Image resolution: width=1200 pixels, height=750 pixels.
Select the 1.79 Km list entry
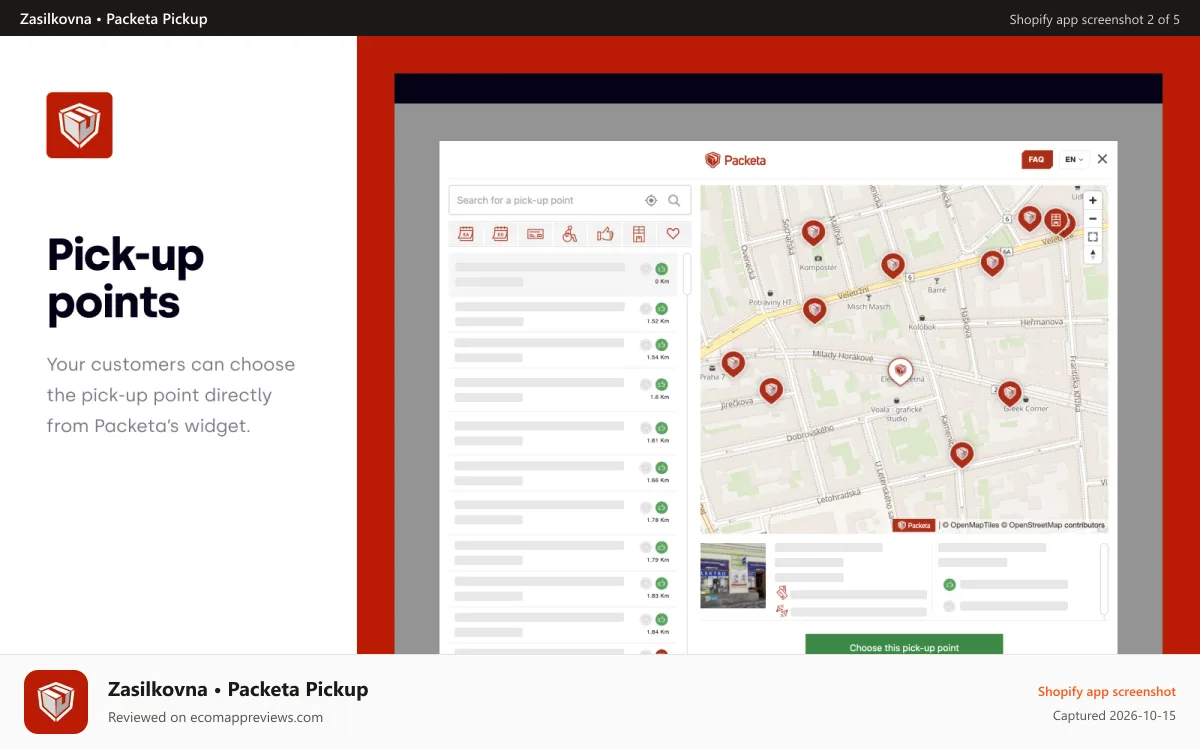coord(563,552)
